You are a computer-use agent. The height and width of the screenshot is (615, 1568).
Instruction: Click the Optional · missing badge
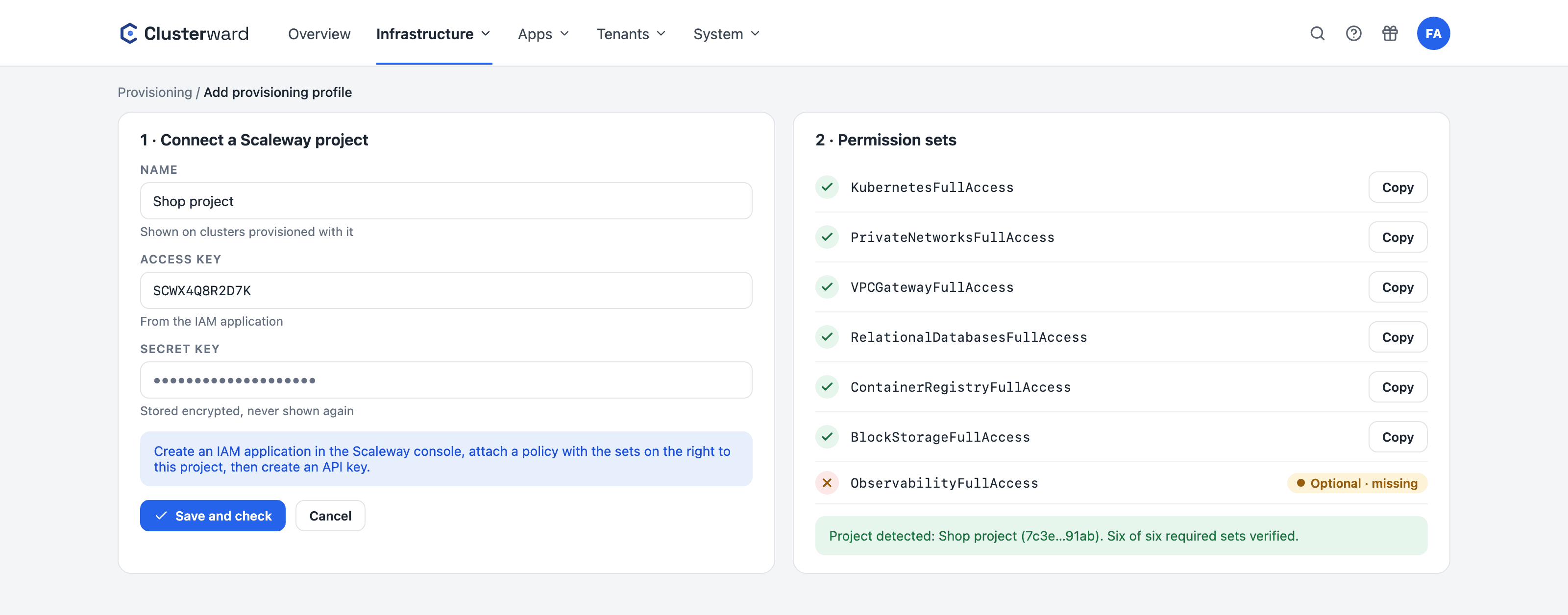(1357, 482)
